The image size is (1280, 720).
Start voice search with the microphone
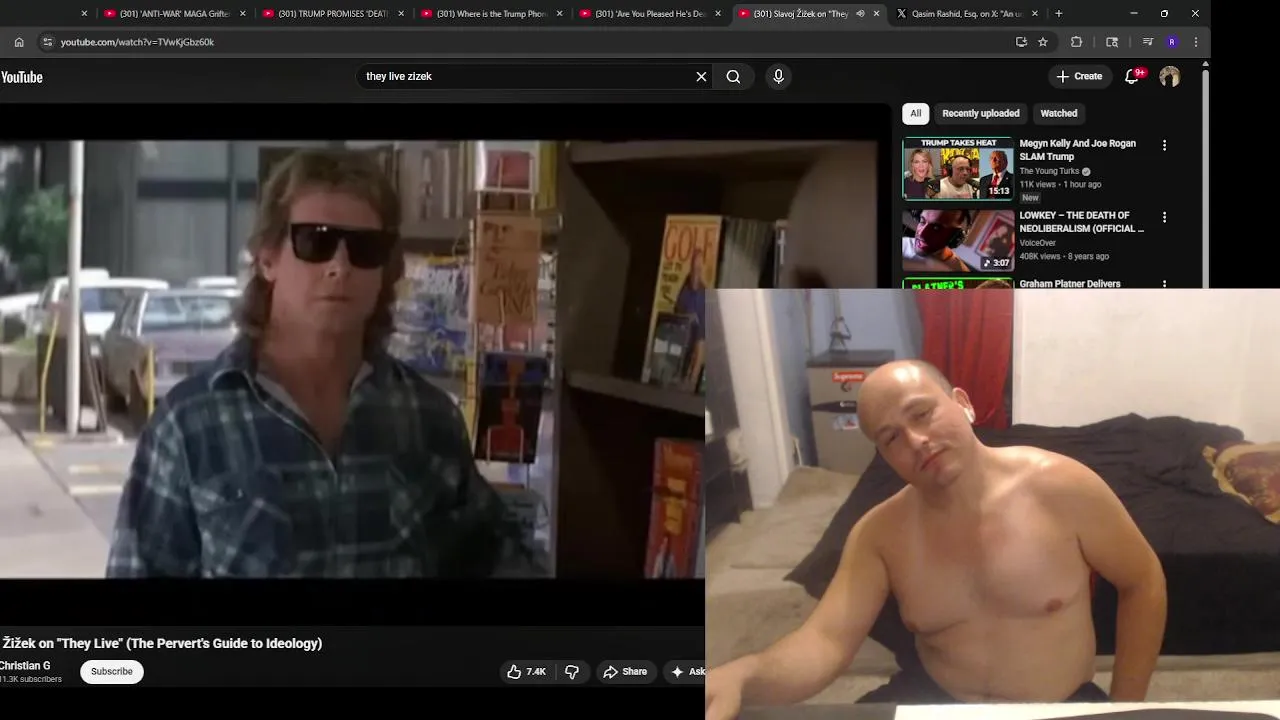[x=778, y=77]
